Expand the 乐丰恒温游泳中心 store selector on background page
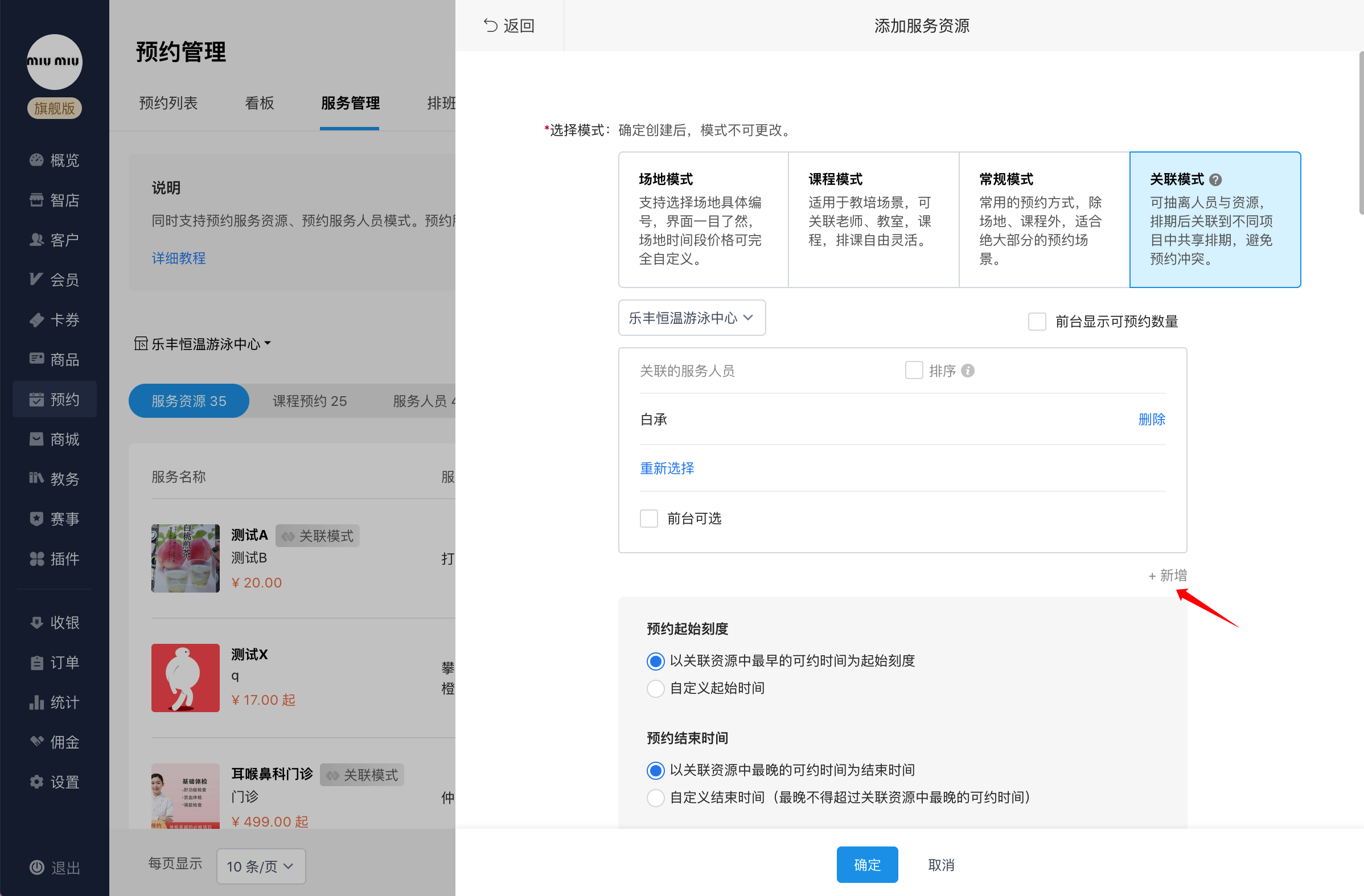The height and width of the screenshot is (896, 1364). [203, 344]
